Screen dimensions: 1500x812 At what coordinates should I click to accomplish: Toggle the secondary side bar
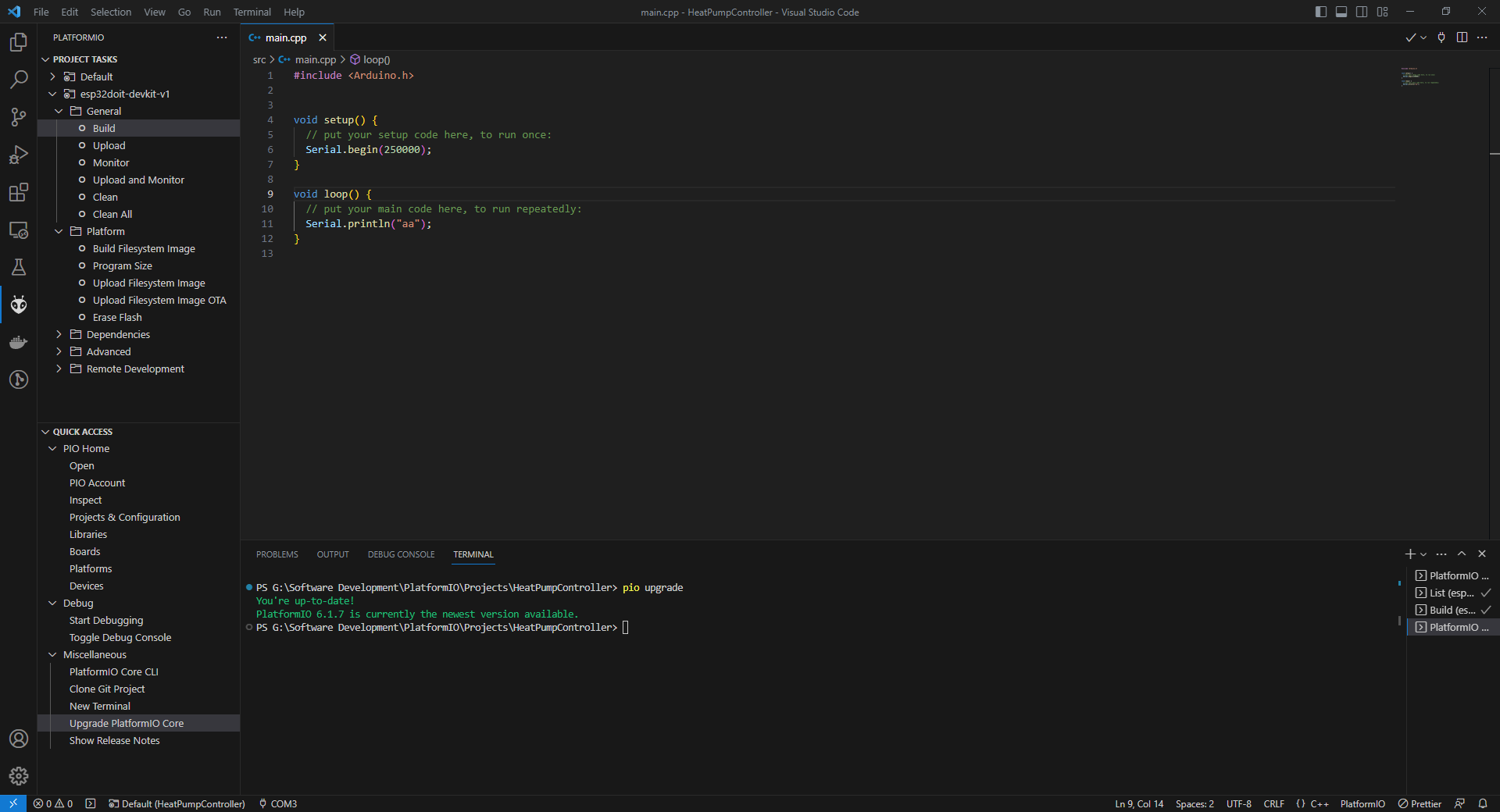1361,12
